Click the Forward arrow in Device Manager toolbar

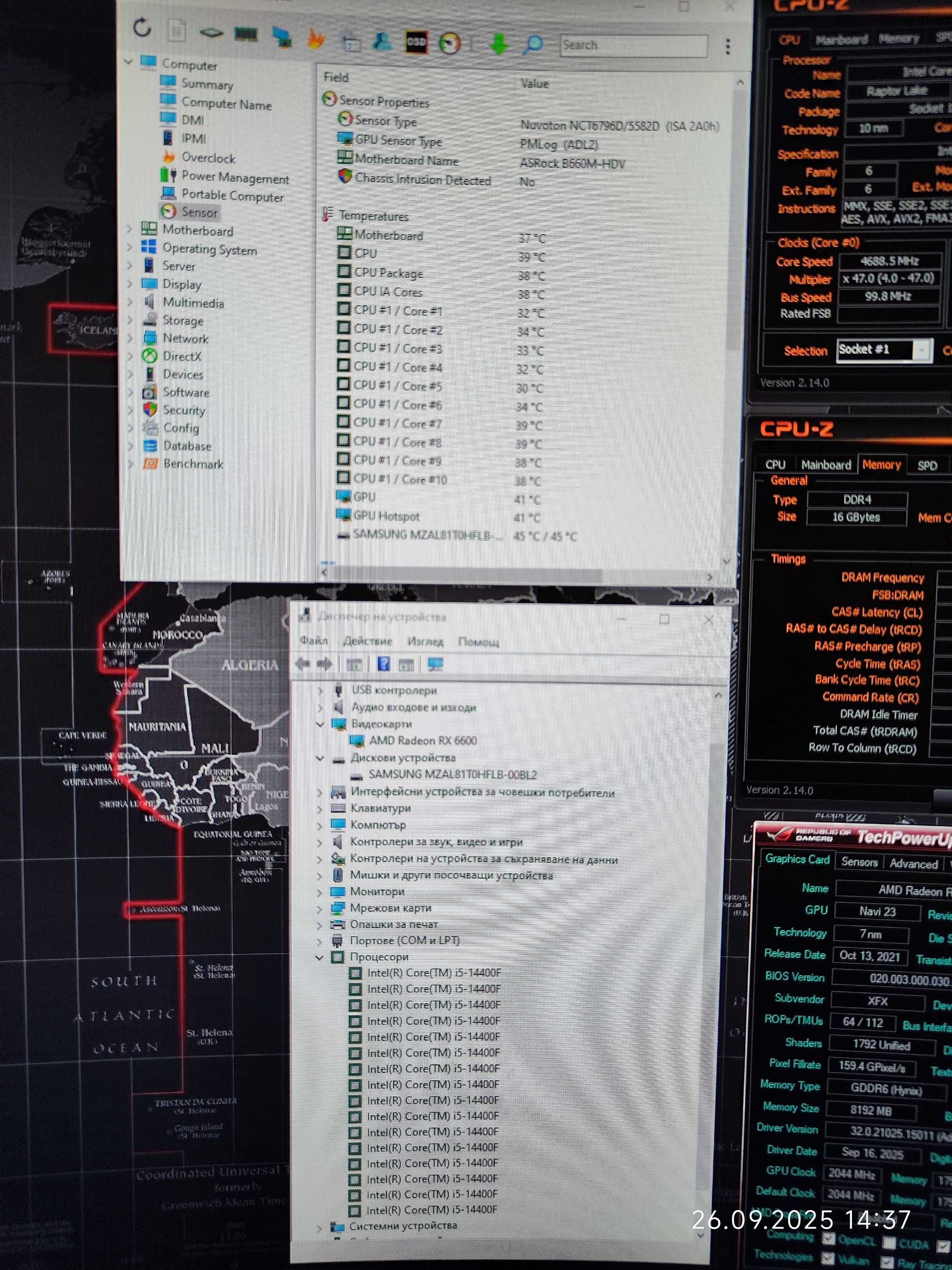click(325, 664)
